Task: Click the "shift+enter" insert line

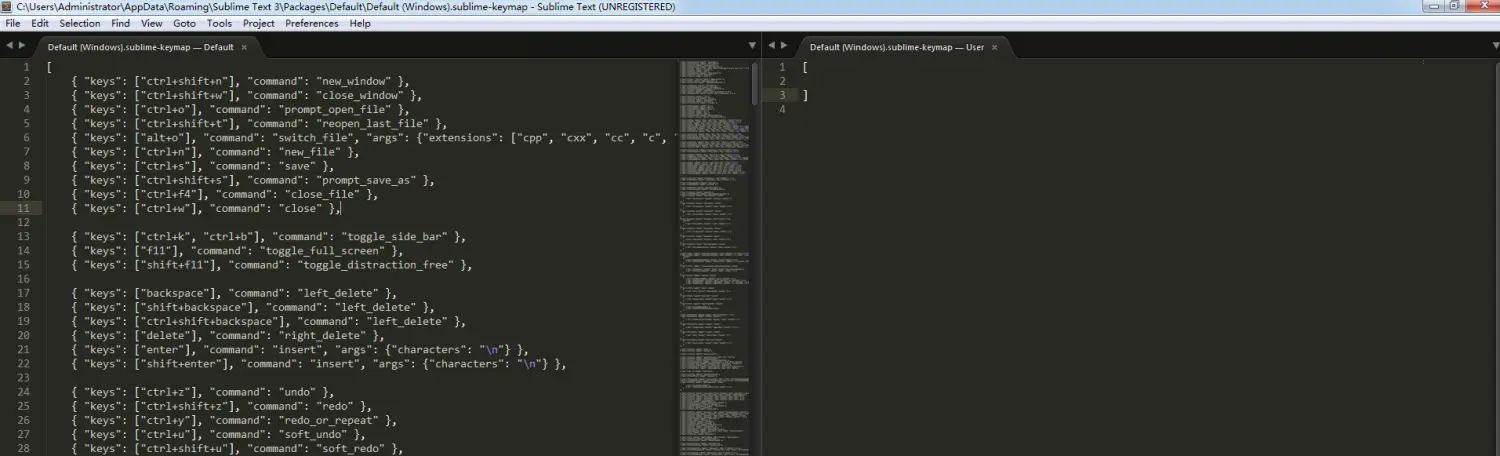Action: (319, 364)
